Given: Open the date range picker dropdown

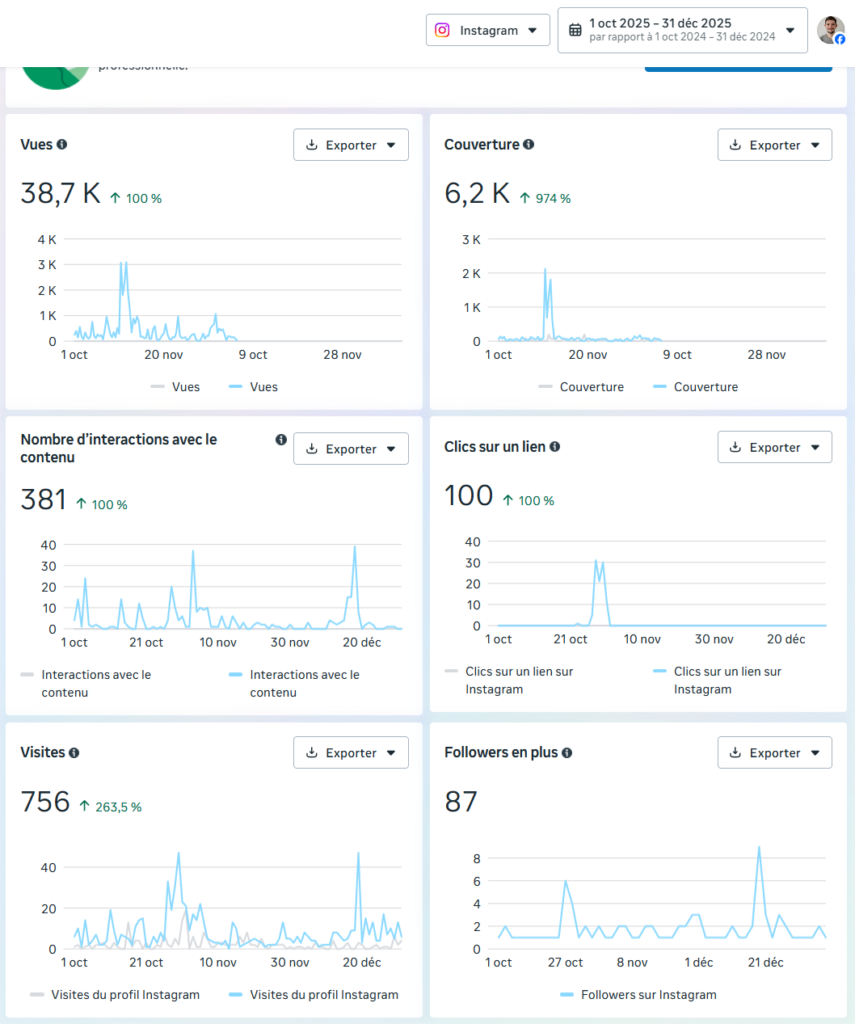Looking at the screenshot, I should click(x=682, y=30).
